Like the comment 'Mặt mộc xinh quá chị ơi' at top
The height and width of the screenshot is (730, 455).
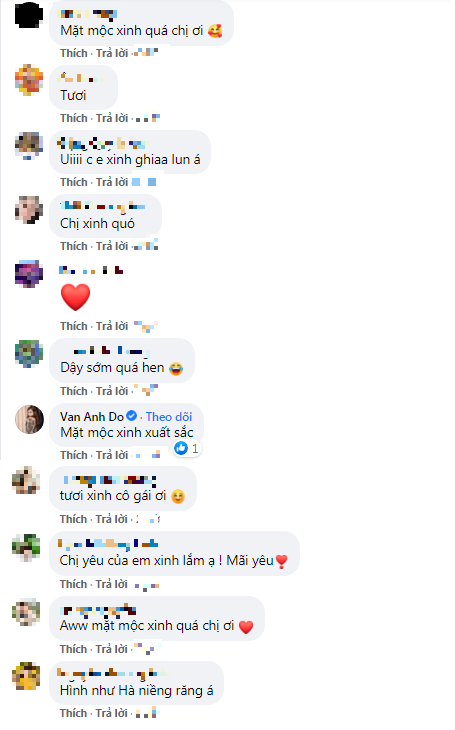tap(74, 53)
